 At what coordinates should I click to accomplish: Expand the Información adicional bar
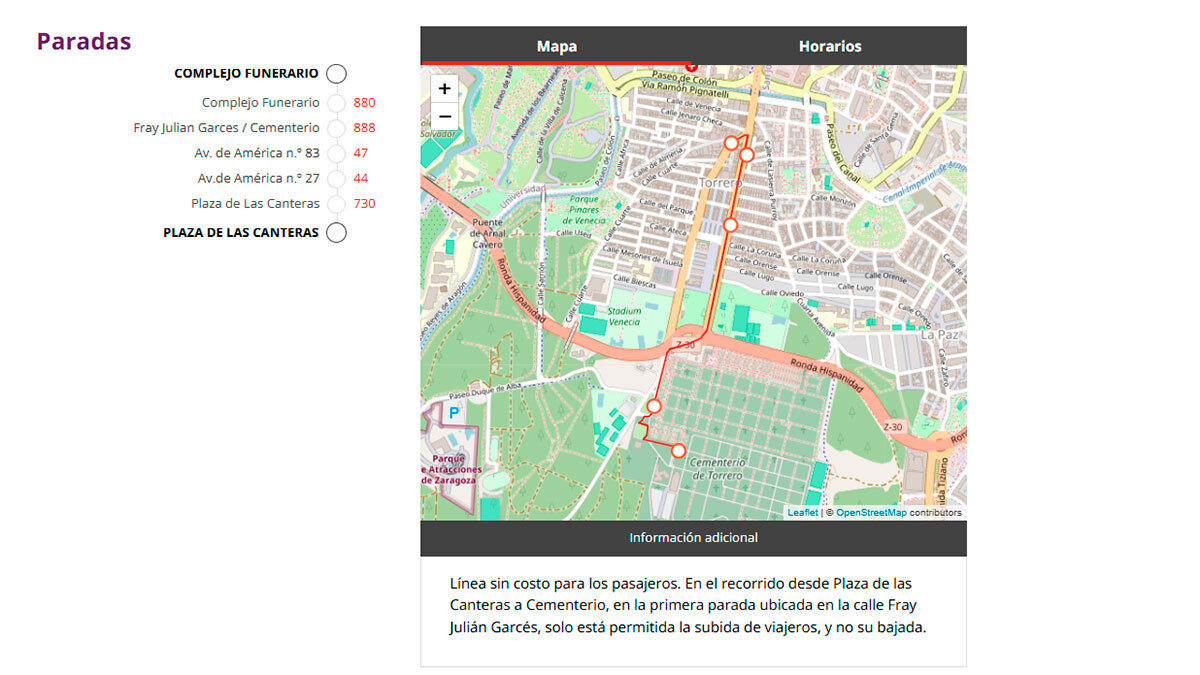(693, 538)
